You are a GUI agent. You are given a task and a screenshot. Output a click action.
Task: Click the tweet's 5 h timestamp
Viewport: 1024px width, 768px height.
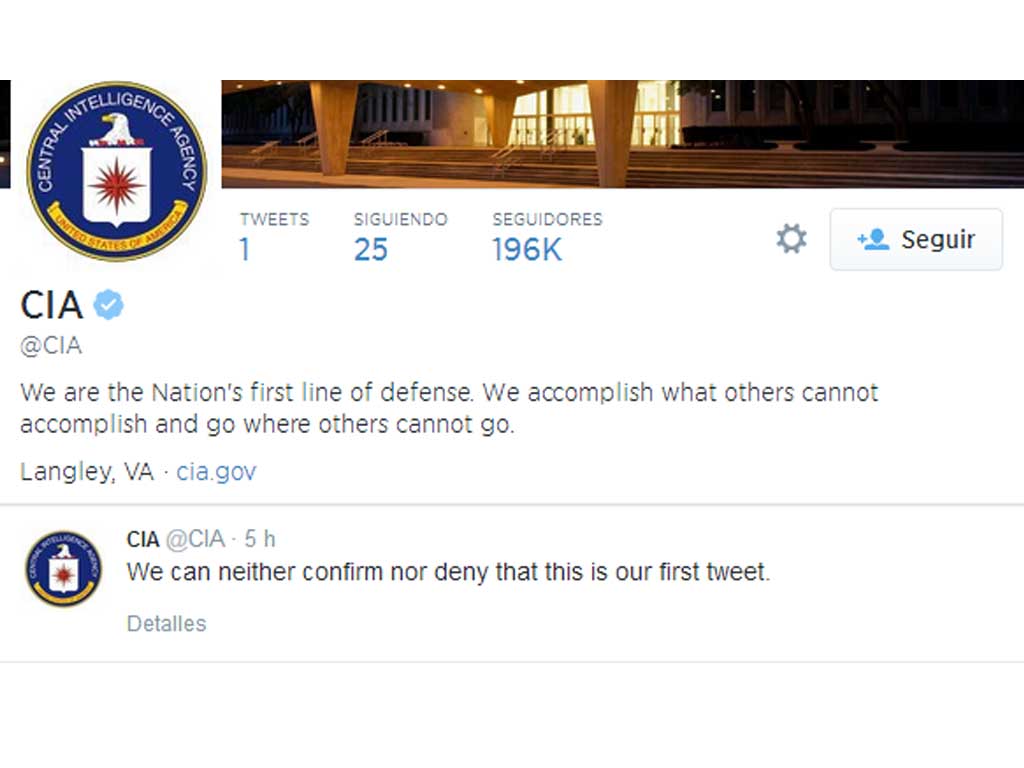tap(260, 540)
